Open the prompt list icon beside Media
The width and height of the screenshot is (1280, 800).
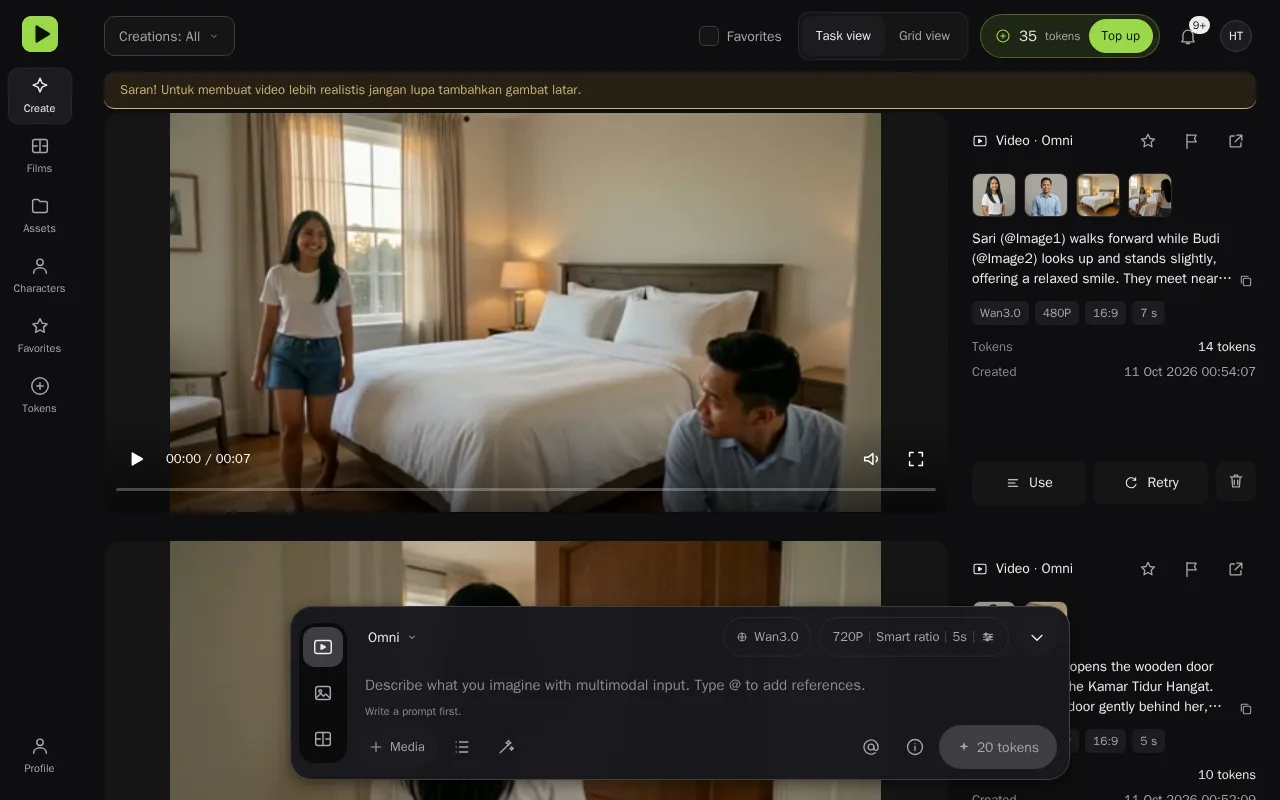pos(462,747)
